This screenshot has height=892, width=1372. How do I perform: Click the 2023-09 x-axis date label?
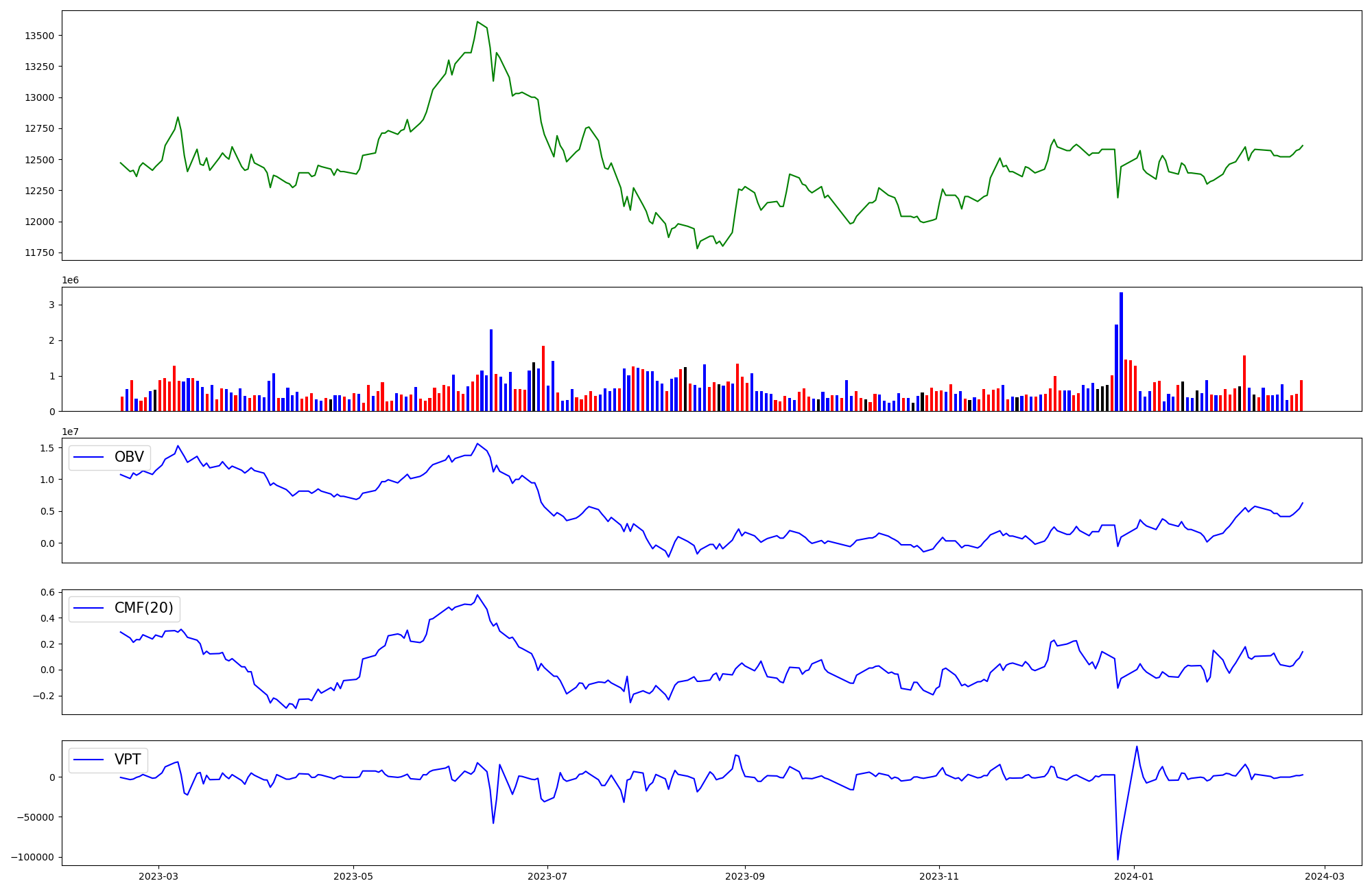[745, 876]
